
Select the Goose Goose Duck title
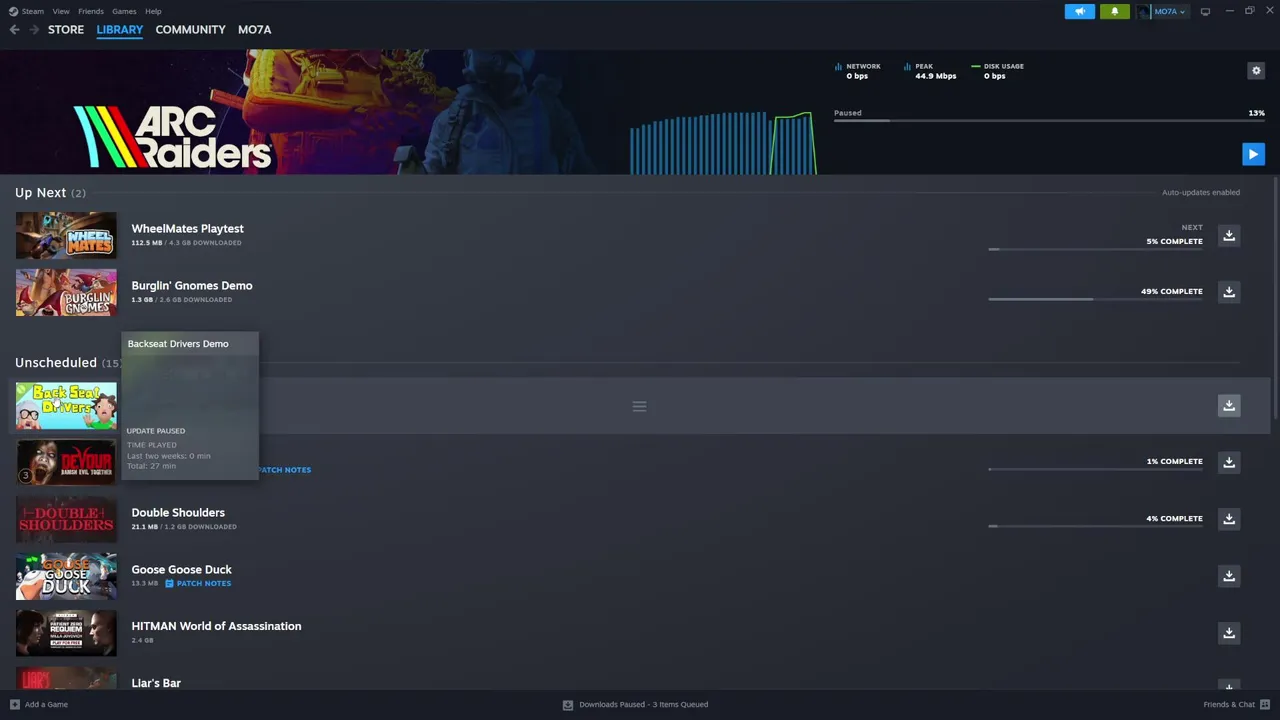181,570
